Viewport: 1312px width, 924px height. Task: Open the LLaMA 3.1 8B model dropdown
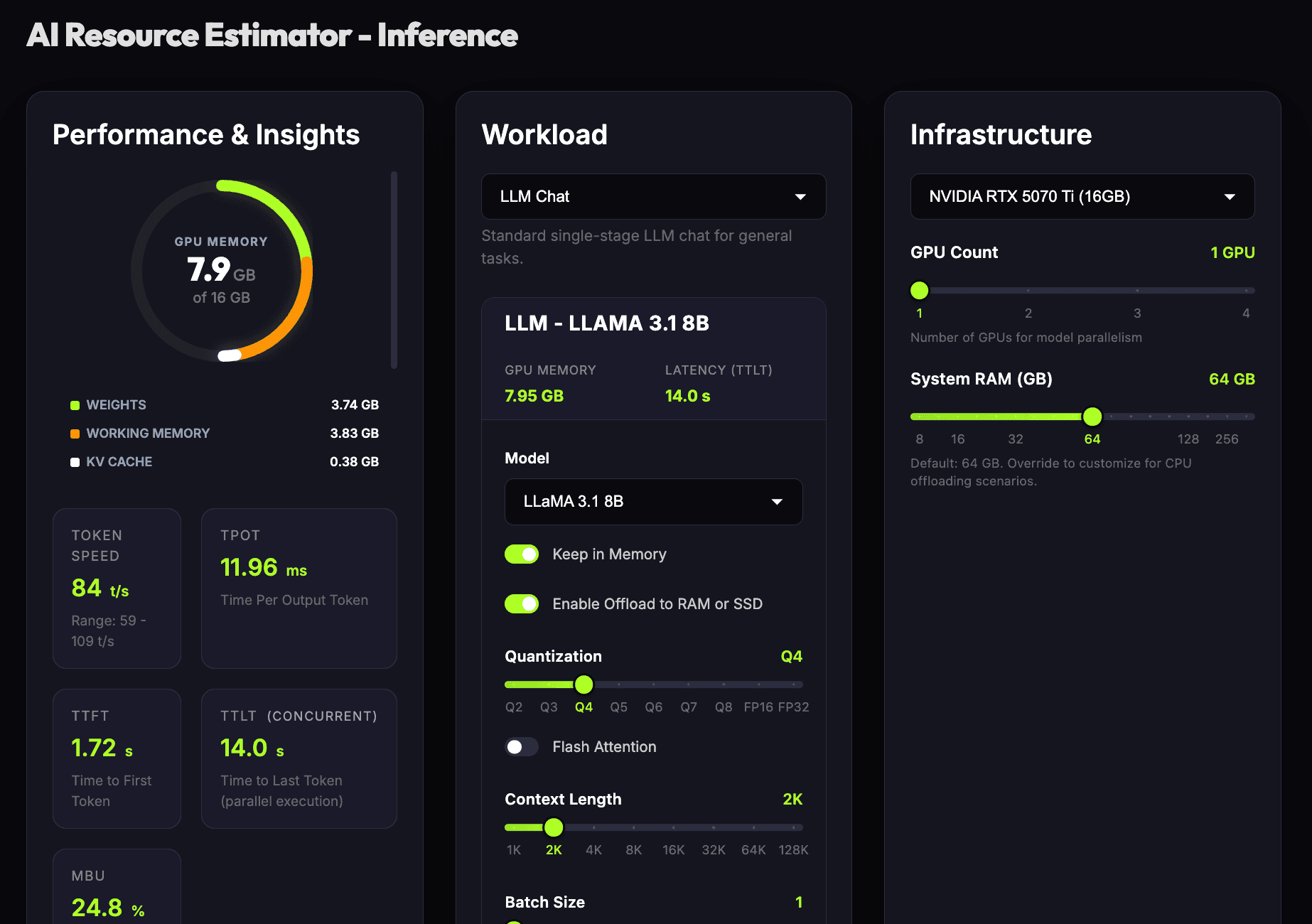click(x=652, y=501)
